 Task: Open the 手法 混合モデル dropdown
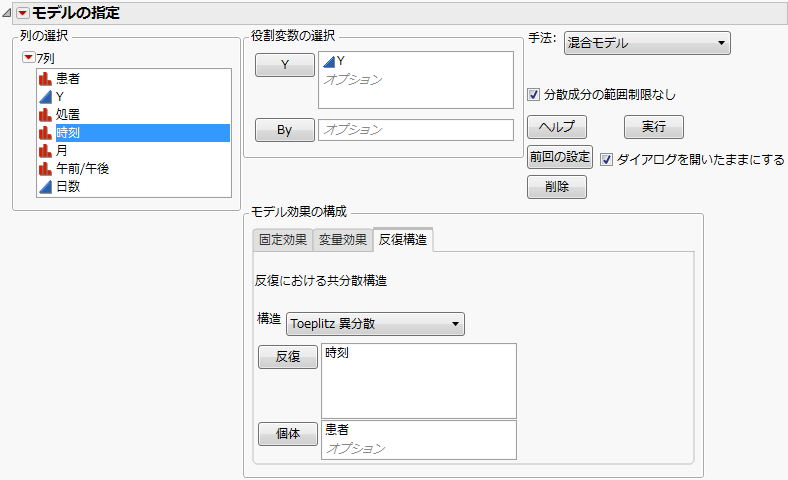(x=647, y=43)
